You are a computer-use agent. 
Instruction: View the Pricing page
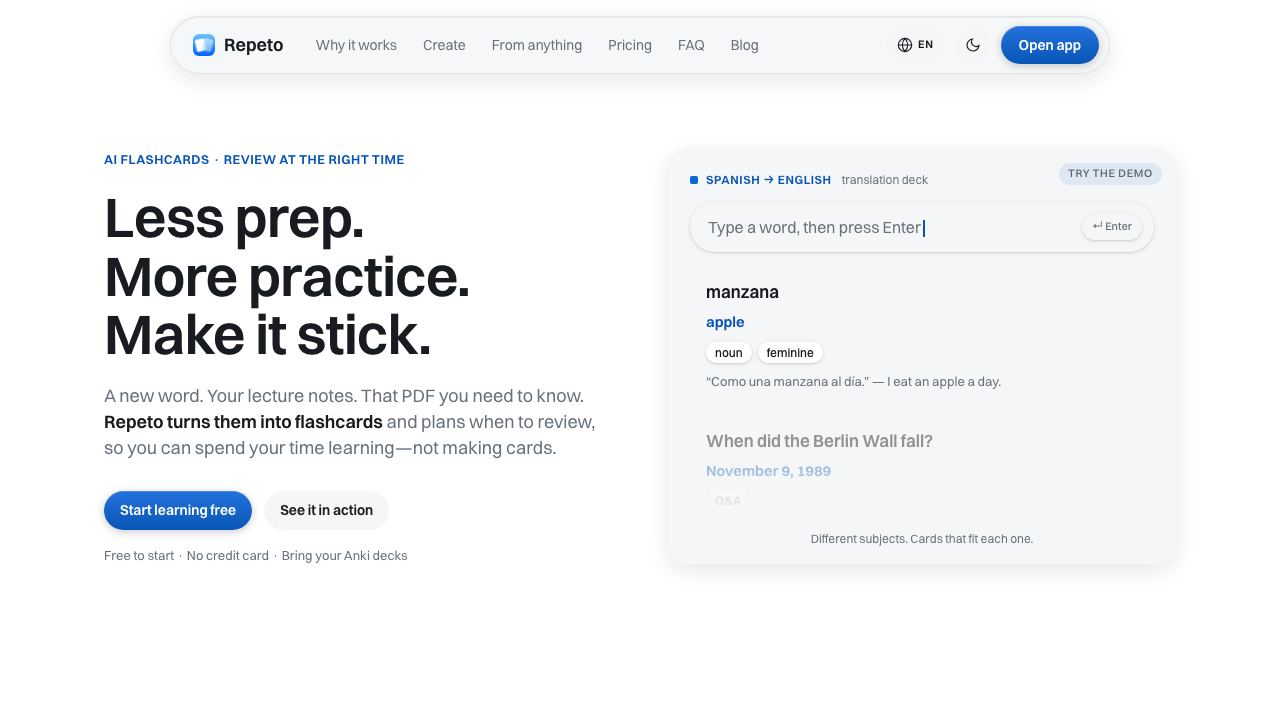[x=630, y=45]
